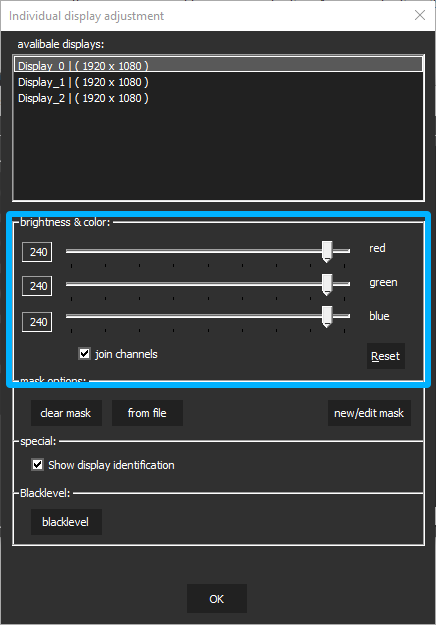This screenshot has height=625, width=436.
Task: Open the blacklevel settings button
Action: tap(66, 522)
